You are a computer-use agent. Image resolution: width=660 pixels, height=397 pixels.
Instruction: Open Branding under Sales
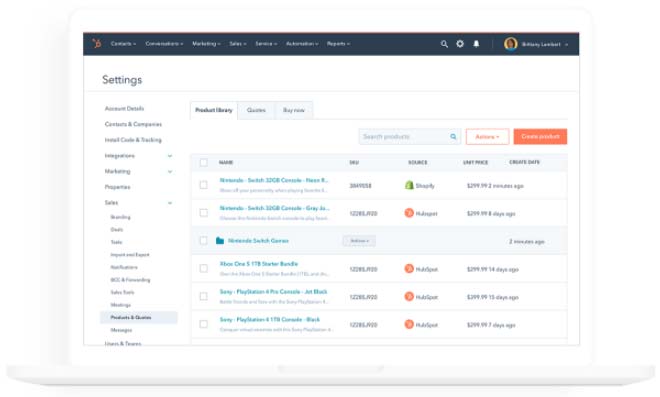pyautogui.click(x=120, y=217)
